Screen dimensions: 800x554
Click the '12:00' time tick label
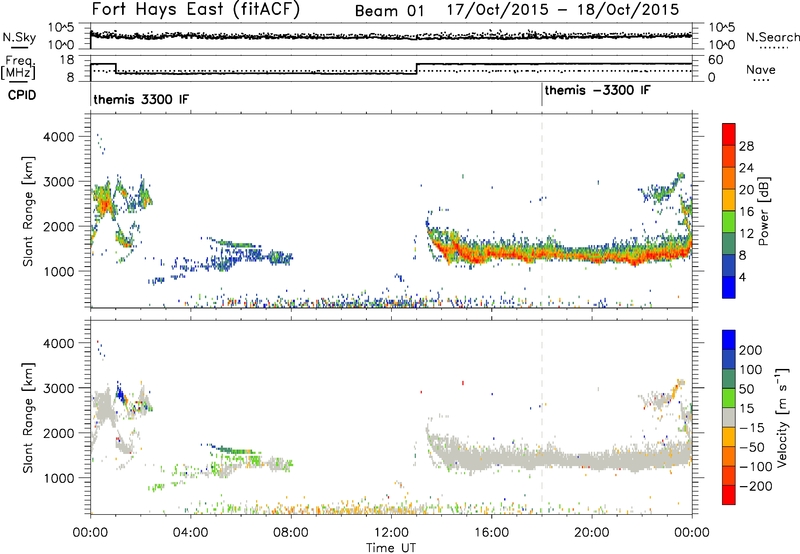tap(391, 533)
